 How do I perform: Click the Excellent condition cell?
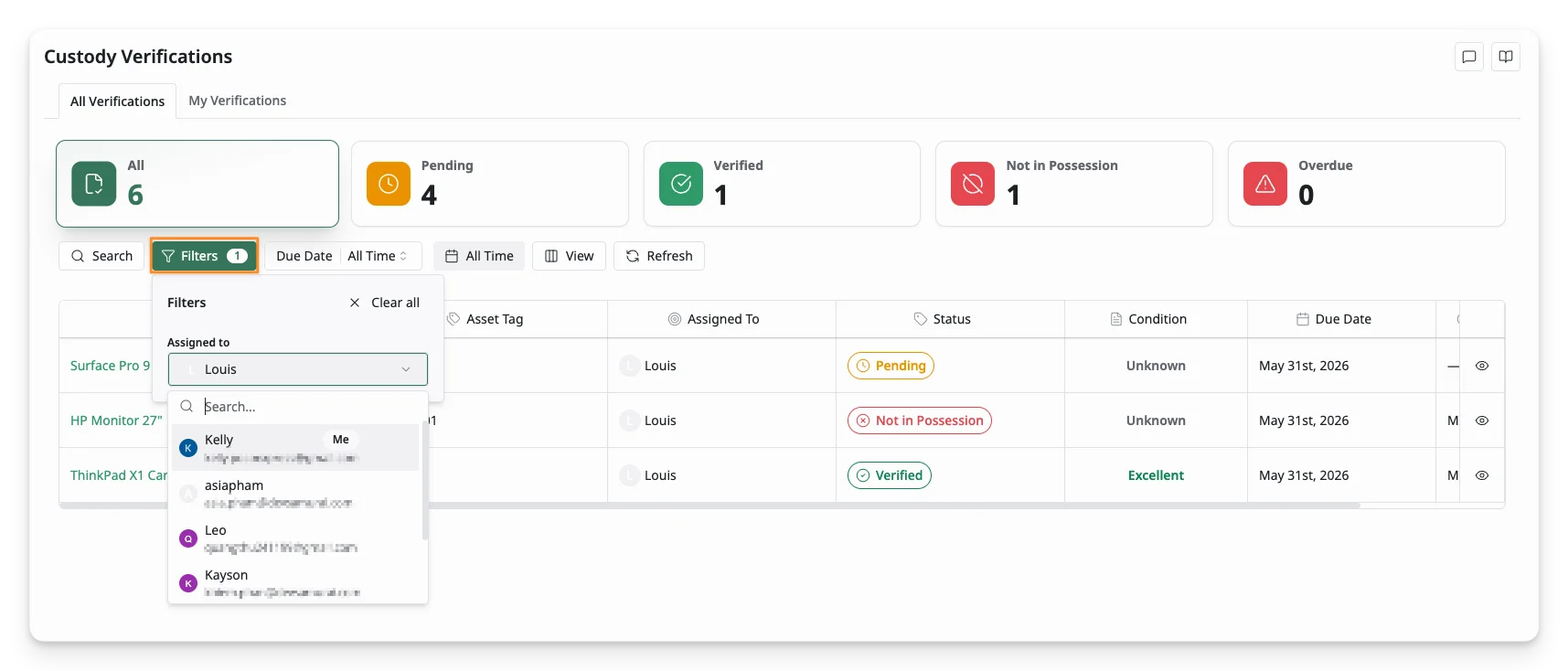[1156, 475]
